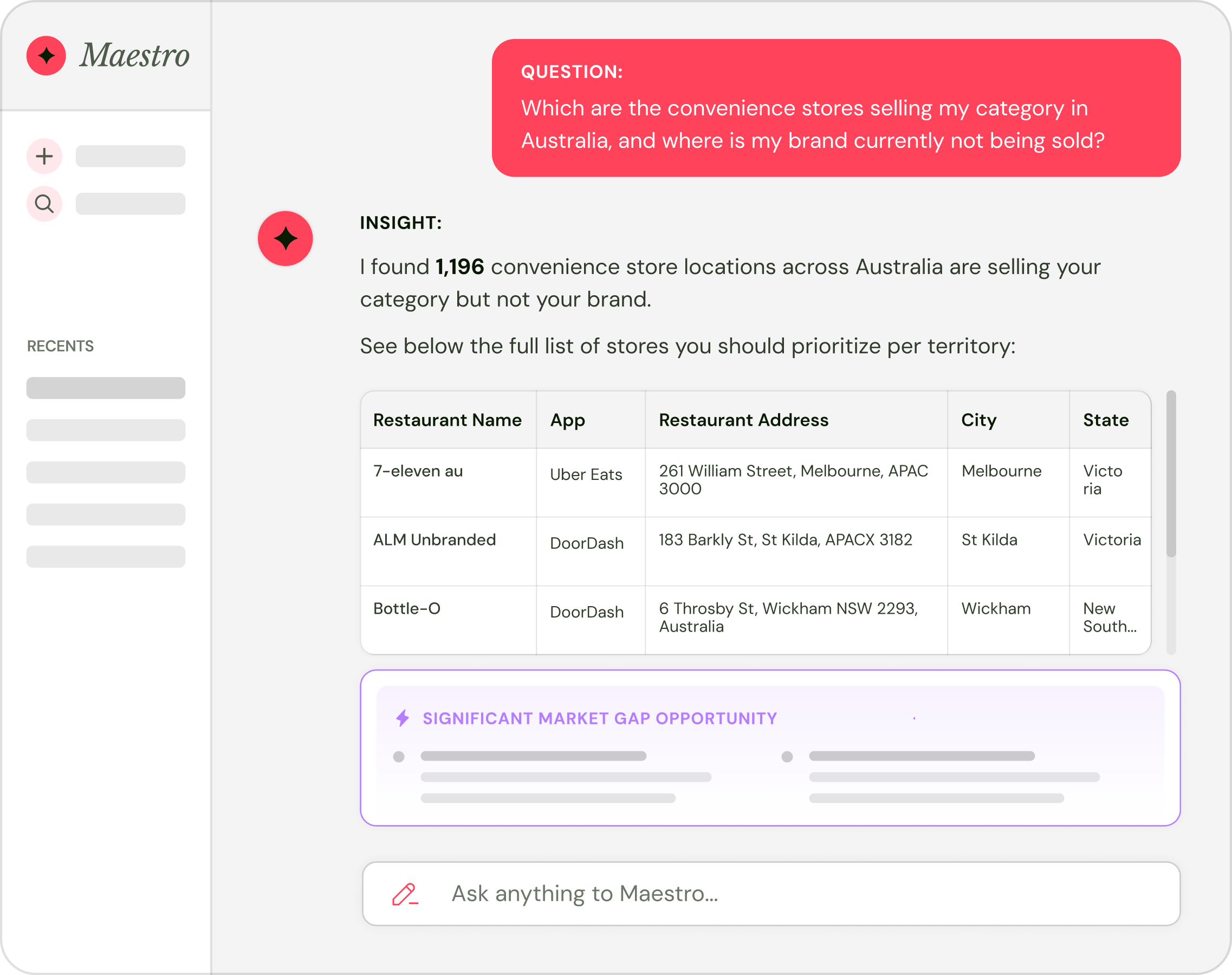1232x975 pixels.
Task: Click the Maestro wordmark title
Action: [x=135, y=55]
